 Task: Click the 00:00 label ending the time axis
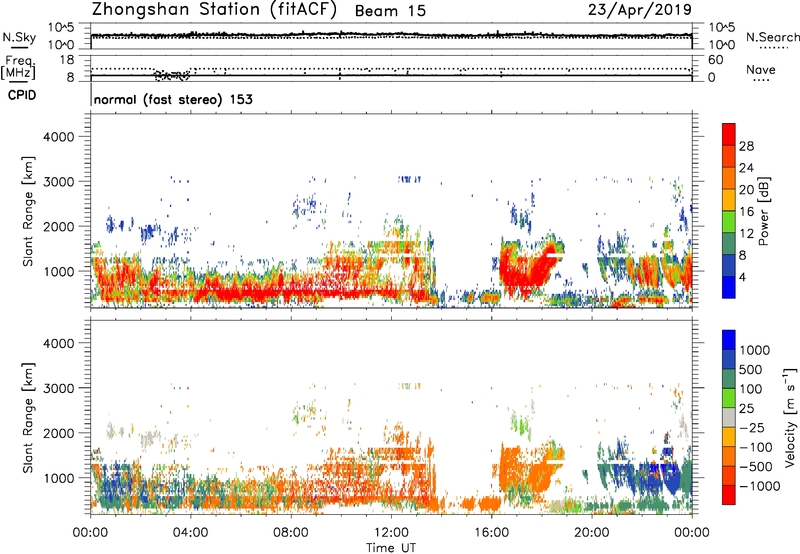click(x=692, y=533)
